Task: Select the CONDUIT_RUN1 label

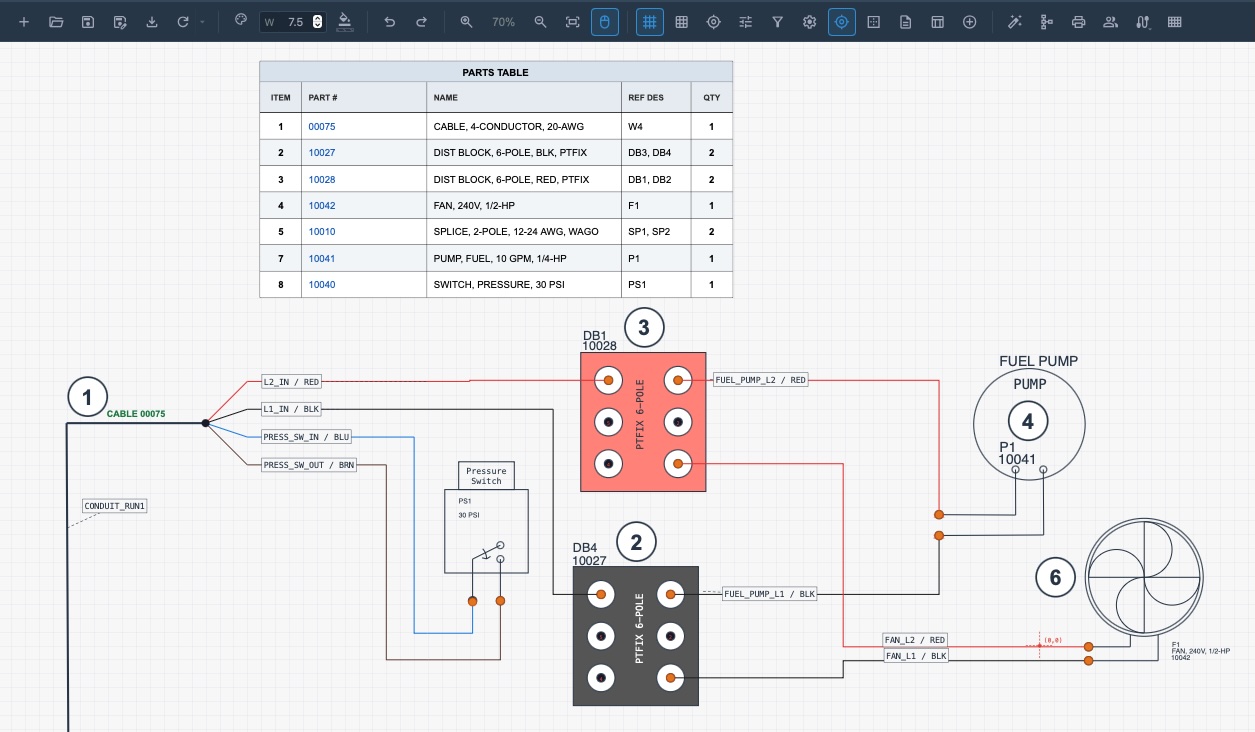Action: coord(115,506)
